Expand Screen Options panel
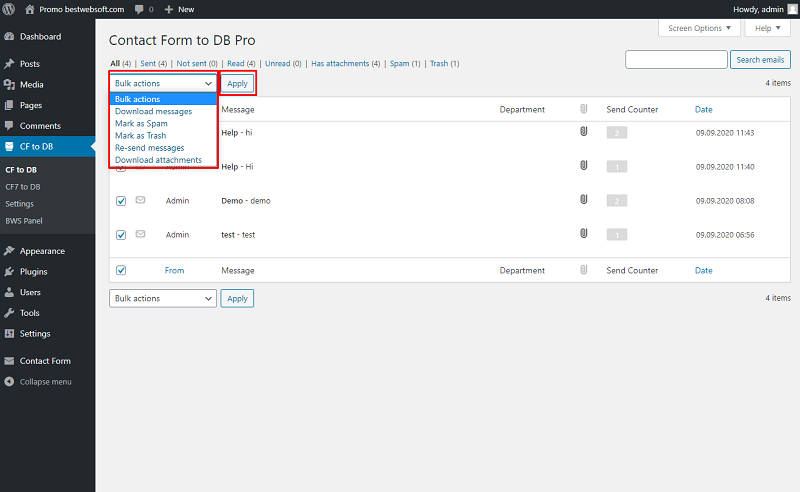Image resolution: width=800 pixels, height=492 pixels. click(x=699, y=28)
